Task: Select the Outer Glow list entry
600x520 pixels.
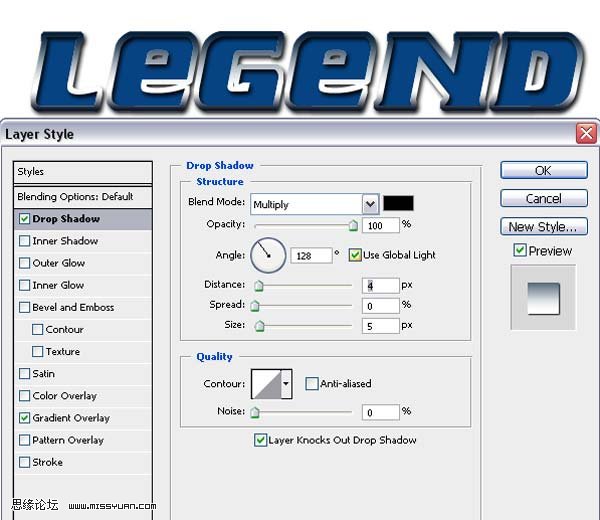Action: [x=83, y=263]
